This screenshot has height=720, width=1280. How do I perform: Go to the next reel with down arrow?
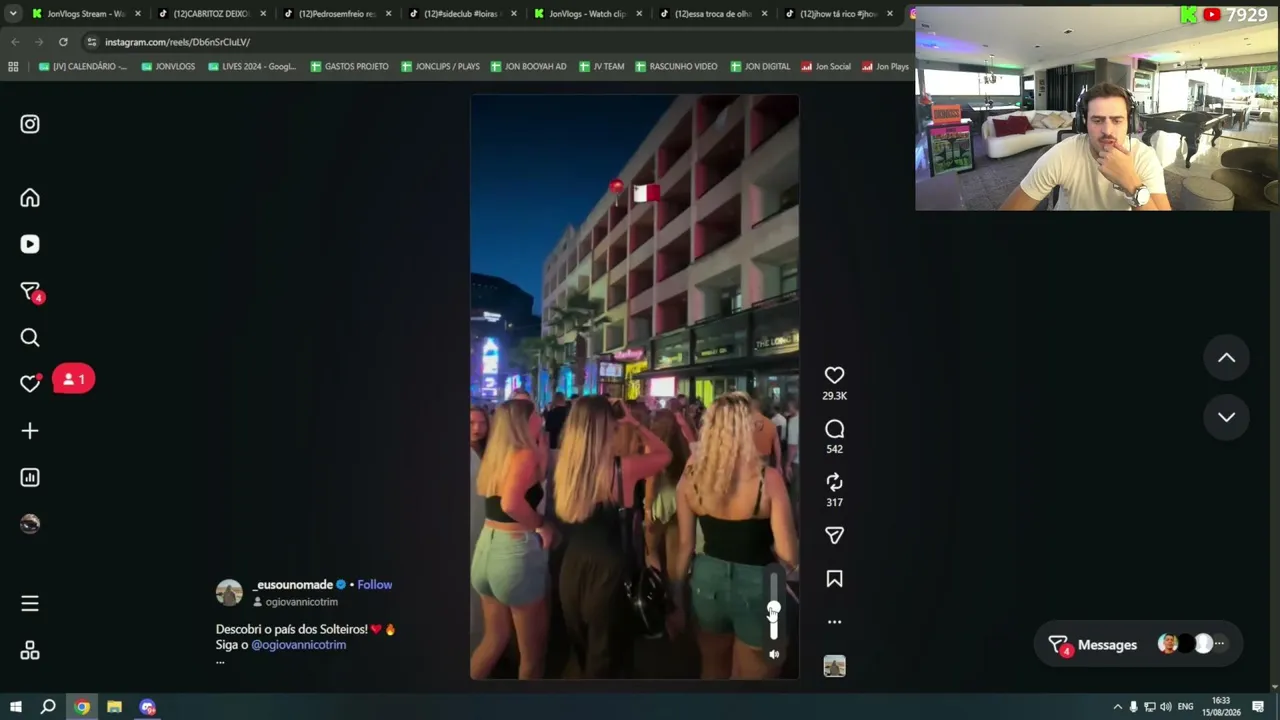(x=1226, y=417)
